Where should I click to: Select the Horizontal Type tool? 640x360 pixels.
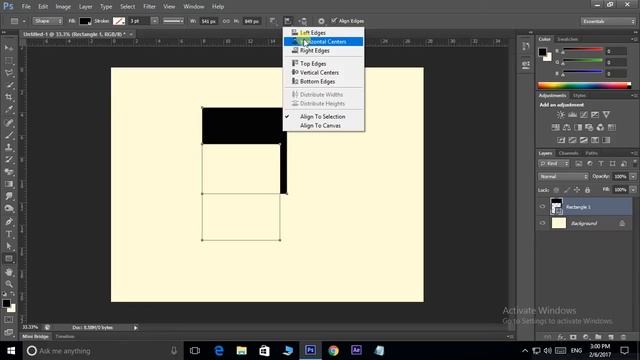(x=9, y=234)
